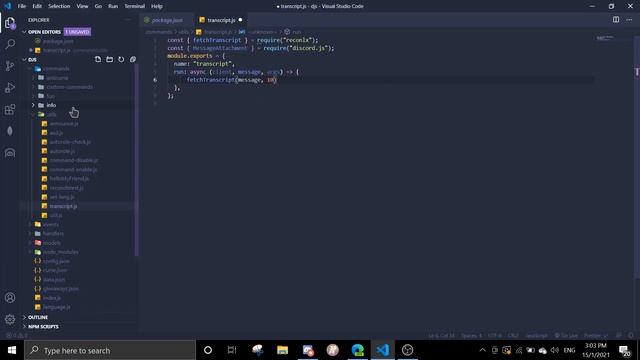Open Cortana circle on the taskbar
The image size is (640, 360).
click(x=207, y=350)
